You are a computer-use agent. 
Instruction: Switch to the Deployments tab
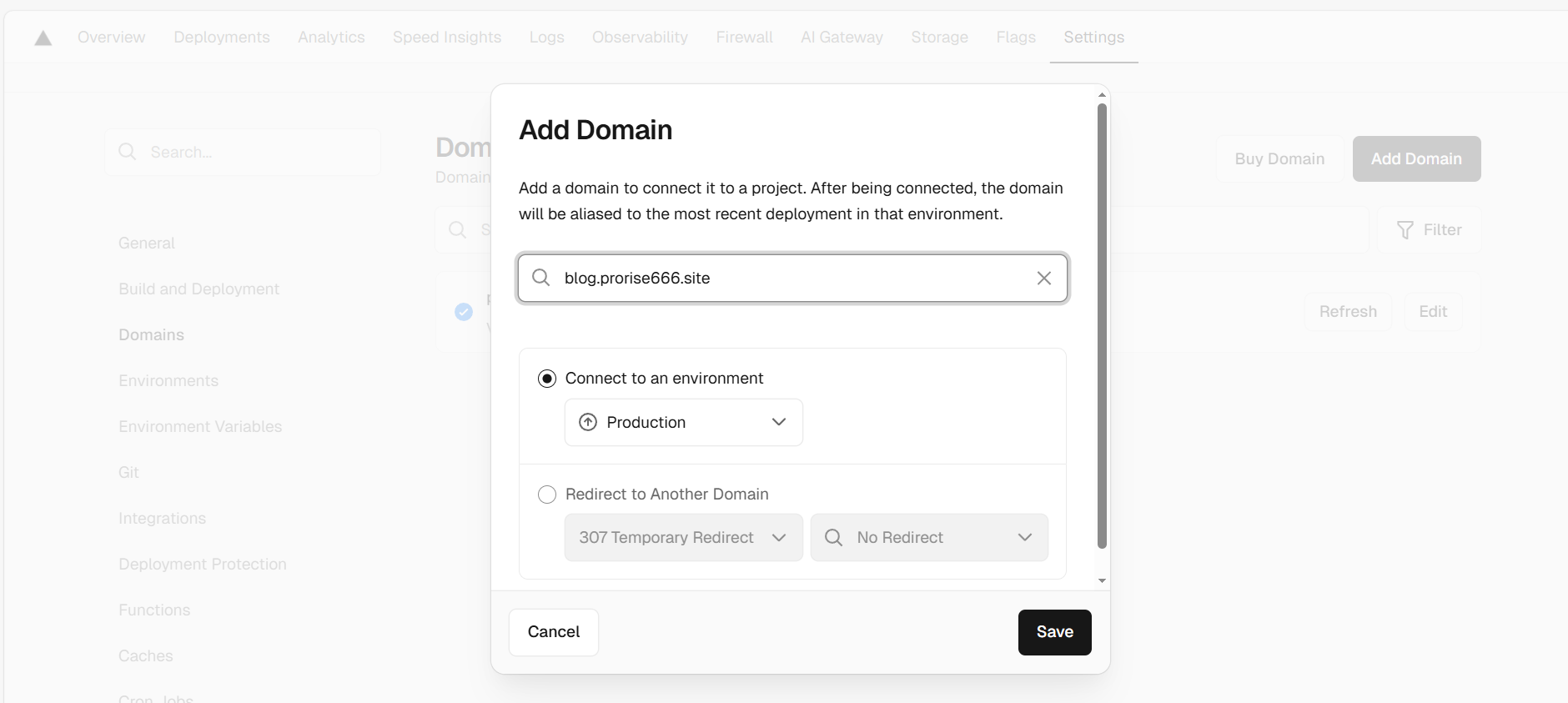222,38
